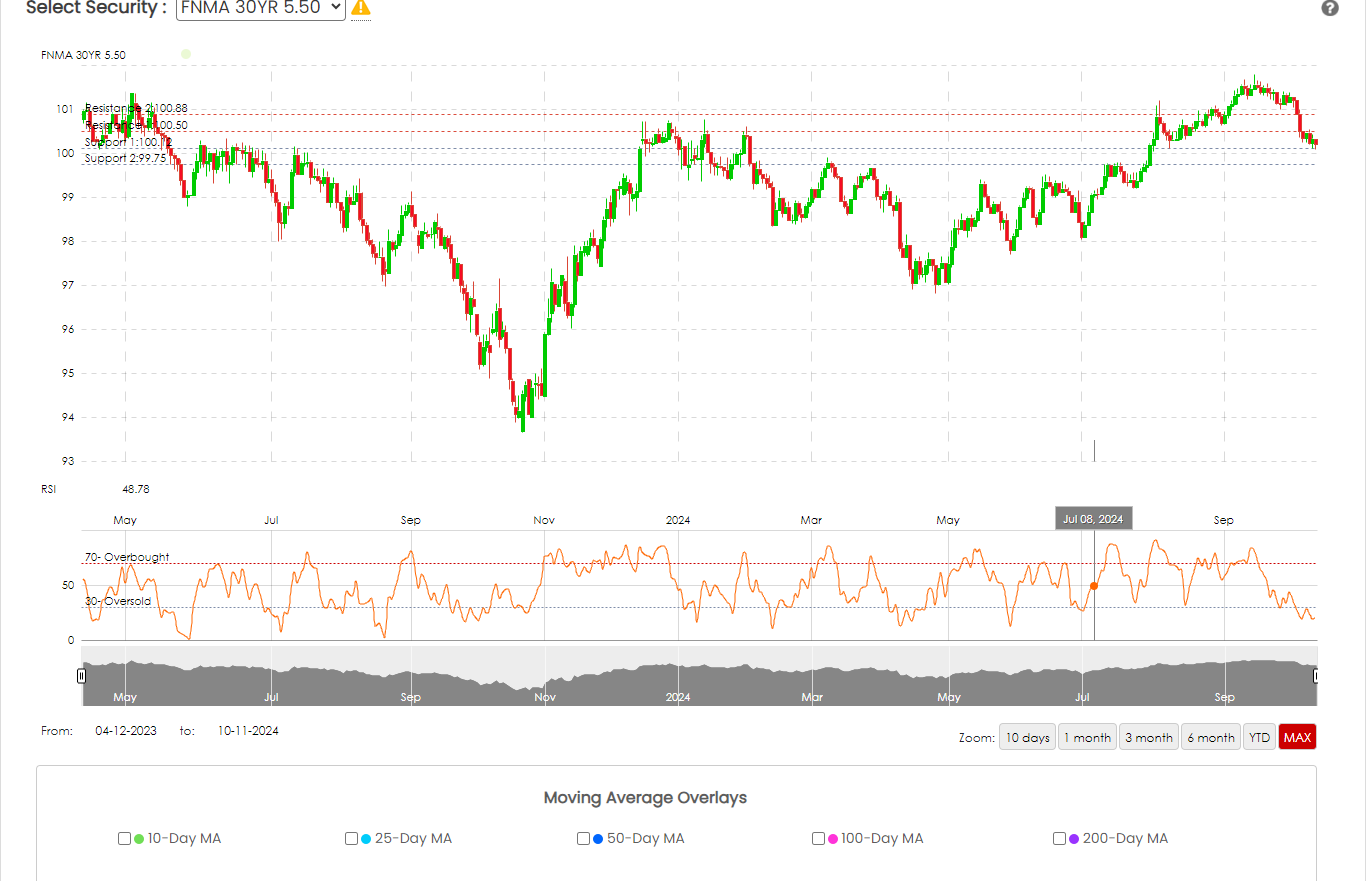Click the MAX zoom button
The height and width of the screenshot is (881, 1366).
click(x=1297, y=737)
